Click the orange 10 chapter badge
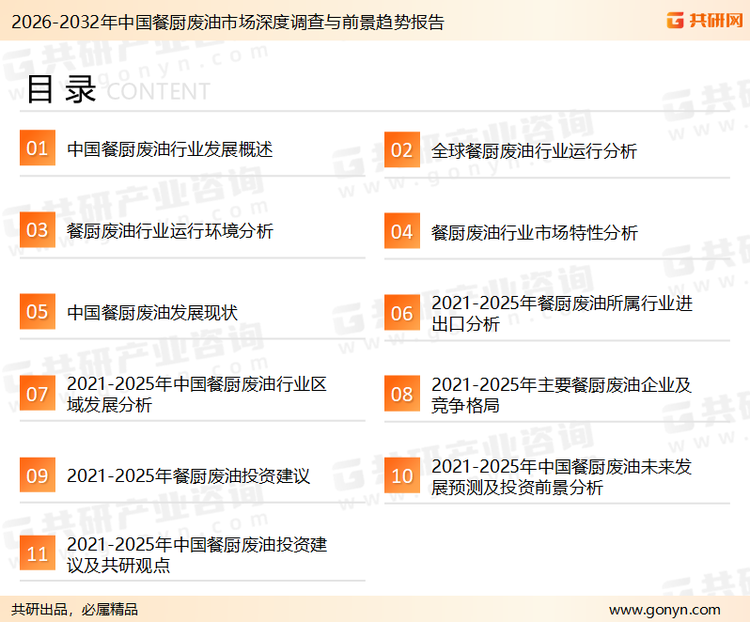 click(402, 476)
